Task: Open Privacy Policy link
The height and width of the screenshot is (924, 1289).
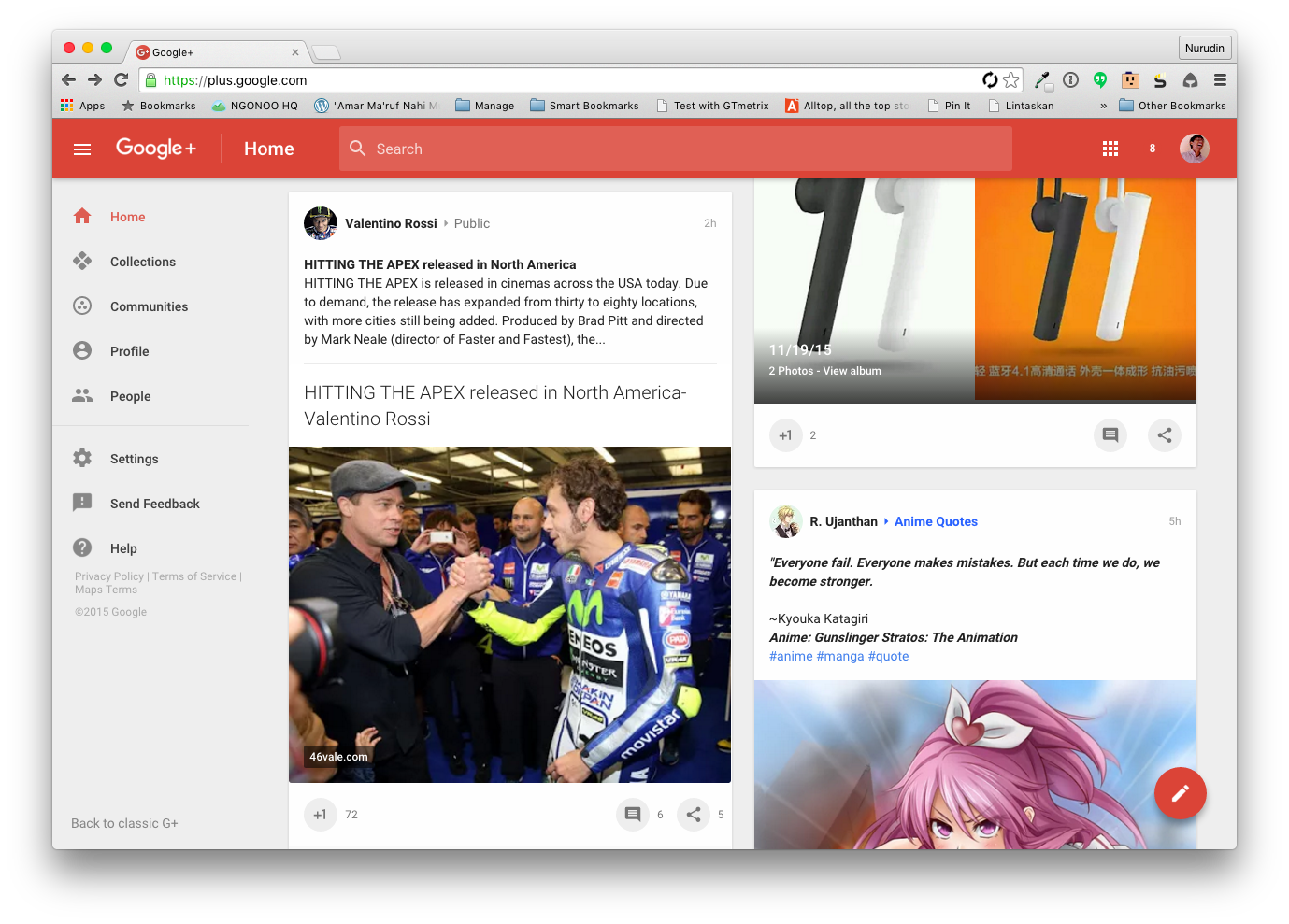Action: point(109,576)
